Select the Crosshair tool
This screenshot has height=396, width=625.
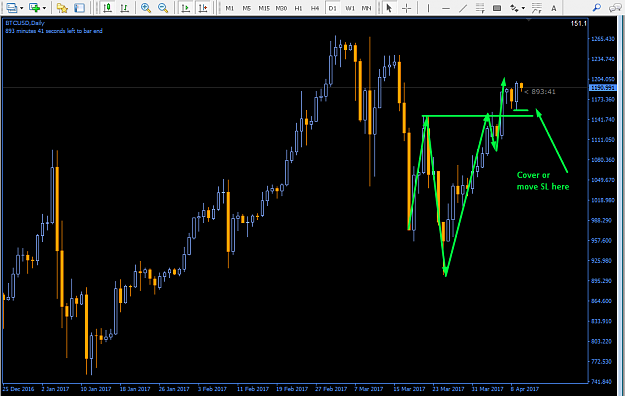tap(406, 8)
